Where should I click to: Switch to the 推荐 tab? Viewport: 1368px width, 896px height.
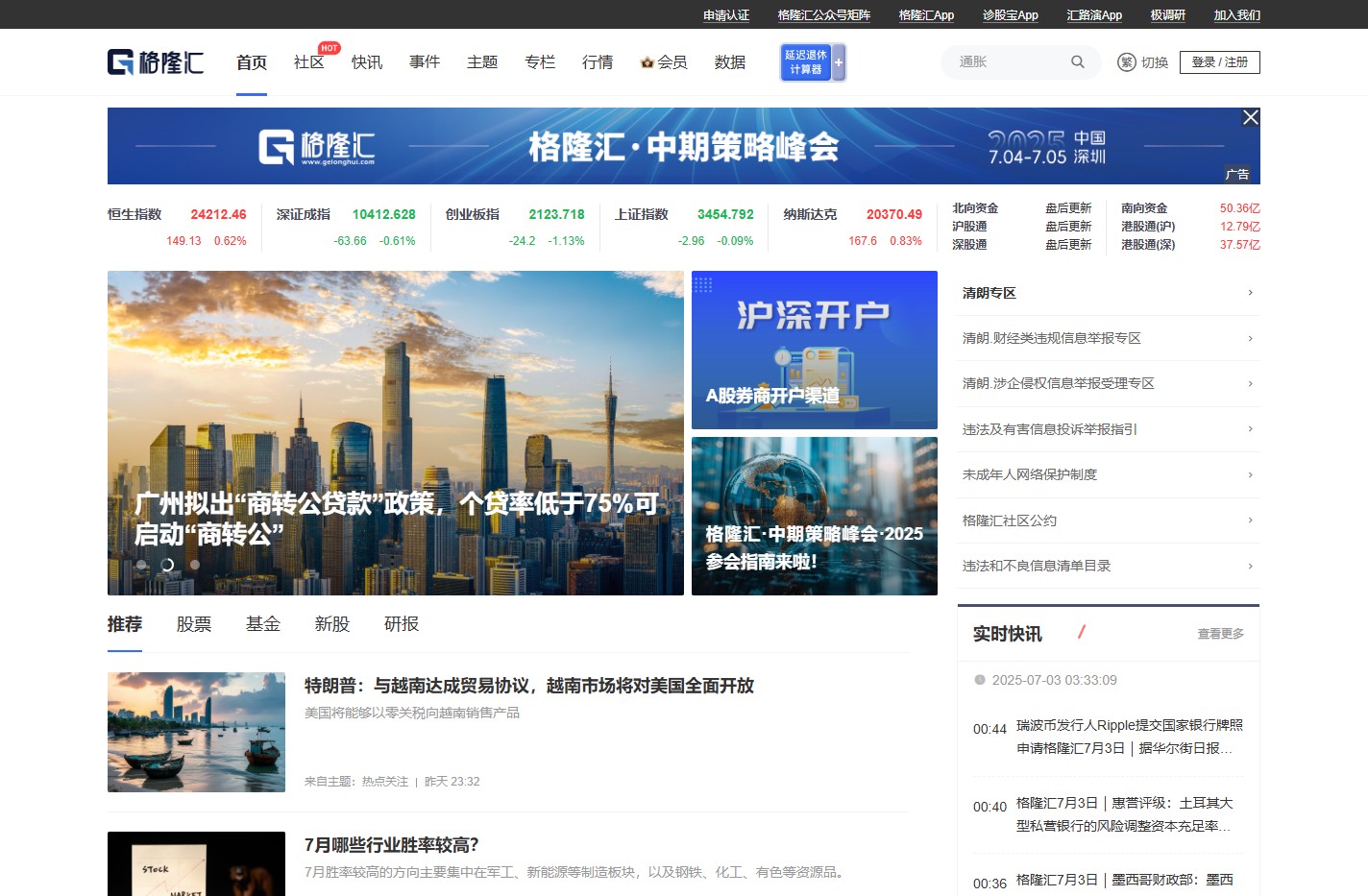pyautogui.click(x=125, y=624)
